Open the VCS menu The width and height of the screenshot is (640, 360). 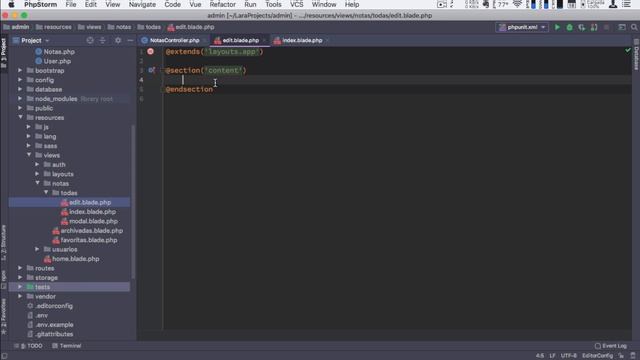(296, 4)
